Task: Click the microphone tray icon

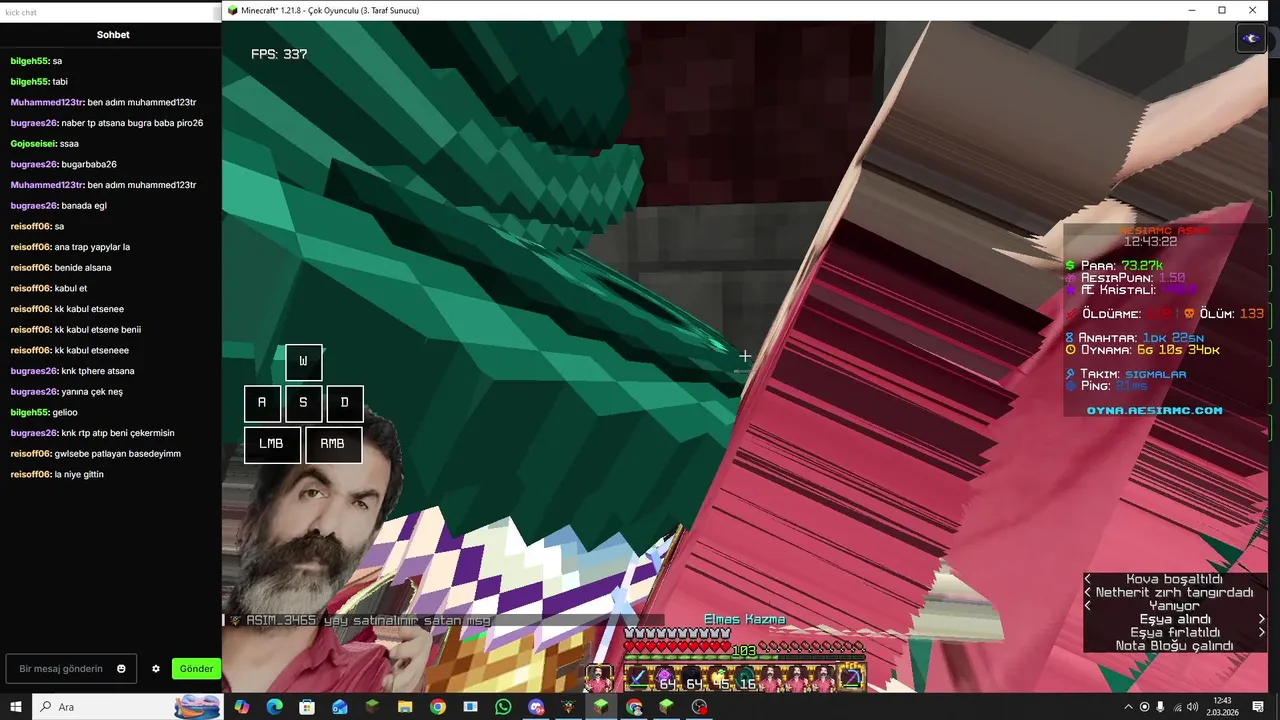Action: click(x=1160, y=707)
